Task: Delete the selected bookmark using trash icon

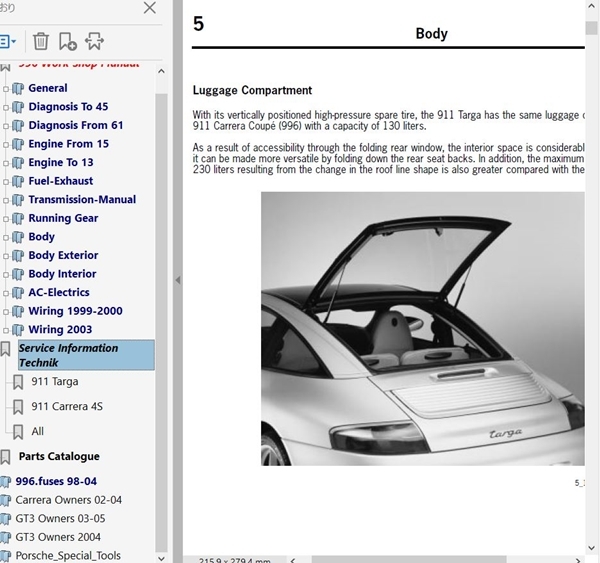Action: pos(41,41)
